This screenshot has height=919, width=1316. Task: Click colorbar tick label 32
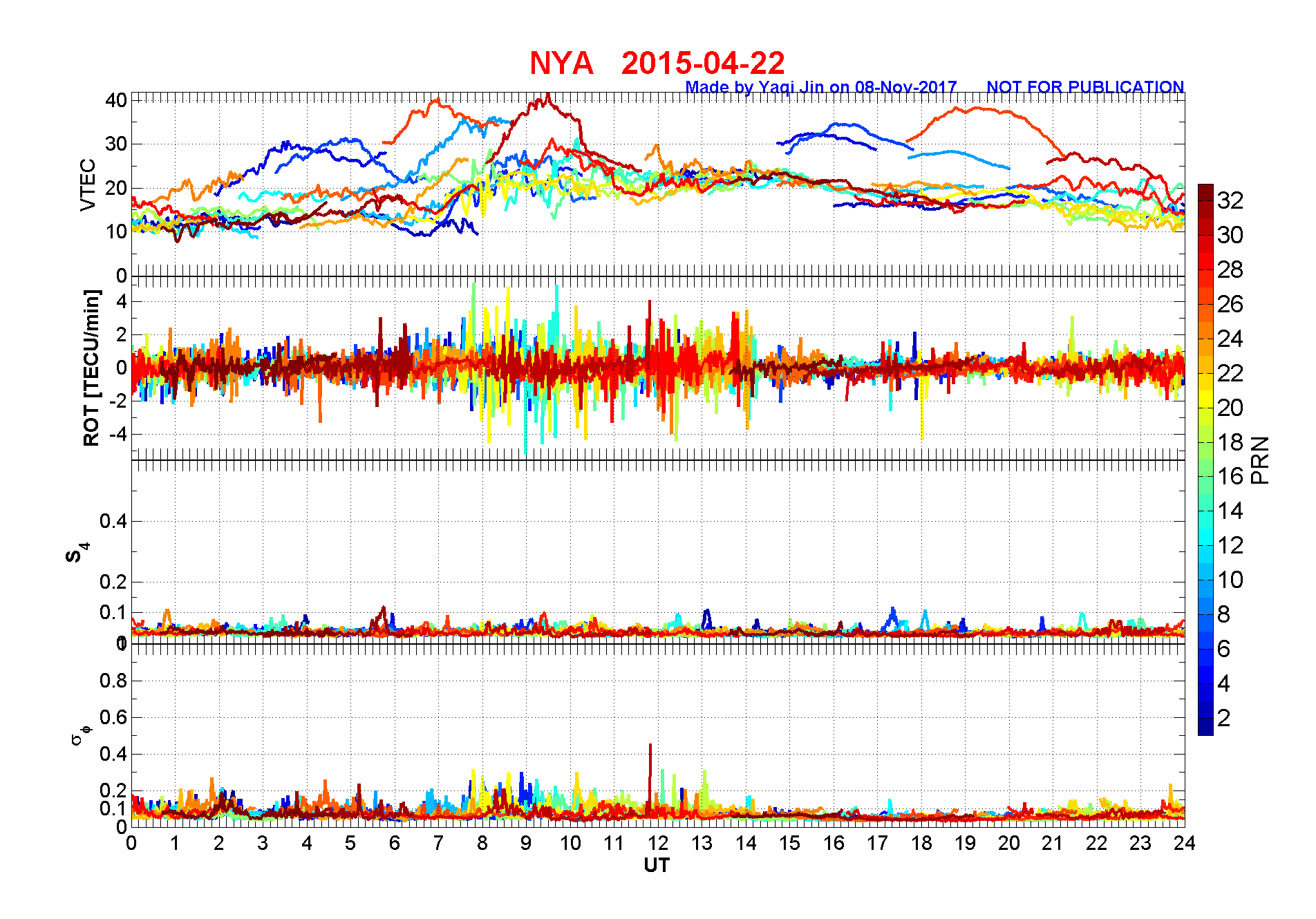[x=1230, y=200]
